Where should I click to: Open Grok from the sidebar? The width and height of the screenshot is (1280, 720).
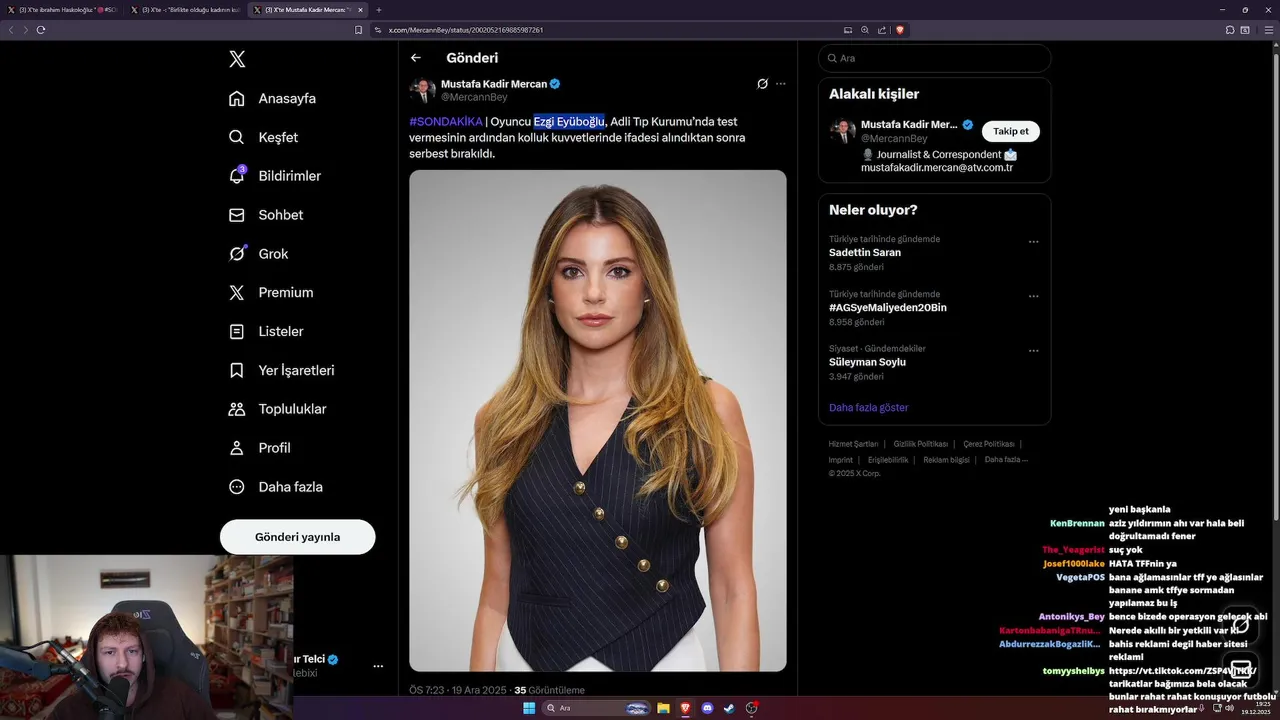tap(258, 254)
